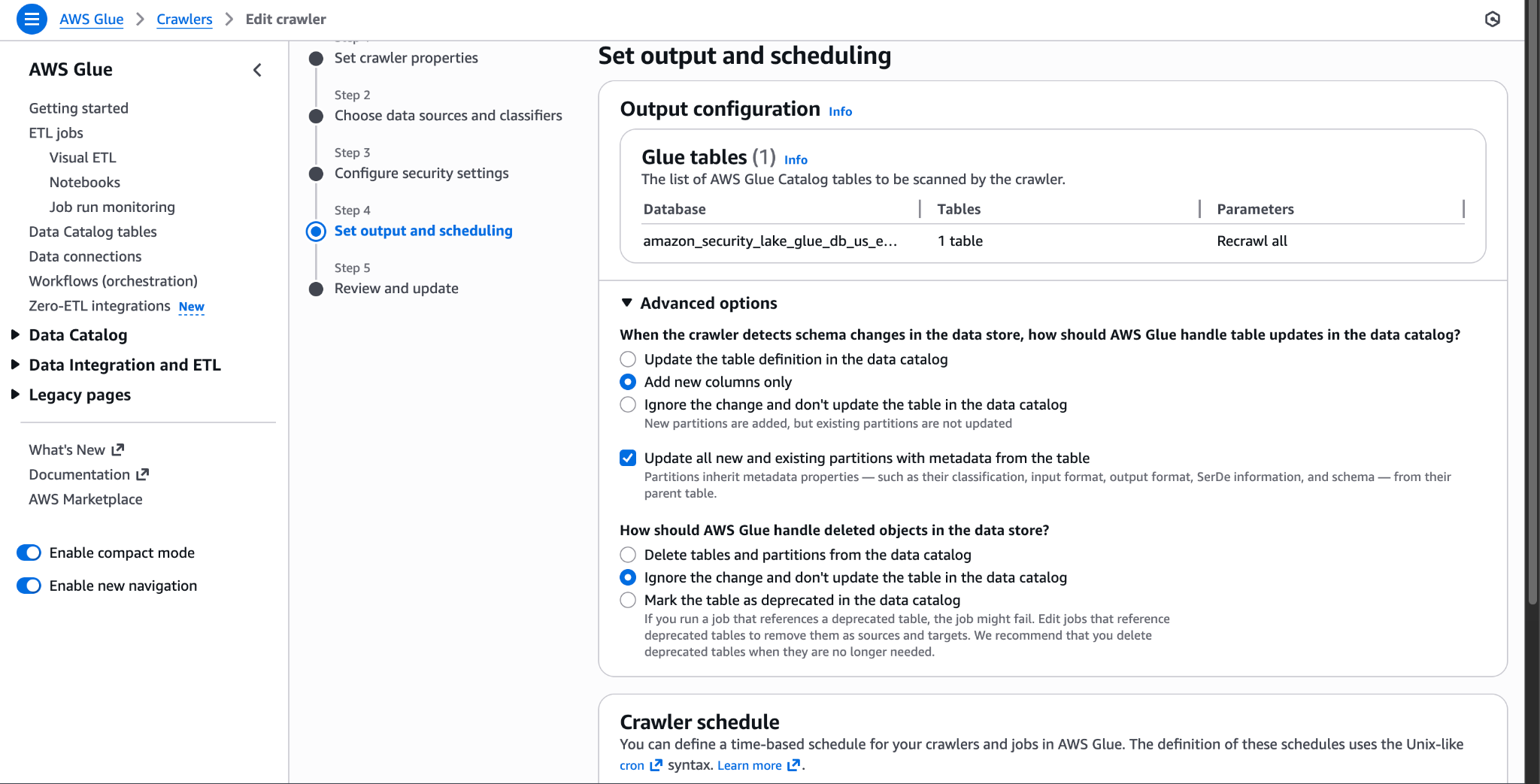Select Mark the table as deprecated
The image size is (1540, 784).
click(x=628, y=600)
